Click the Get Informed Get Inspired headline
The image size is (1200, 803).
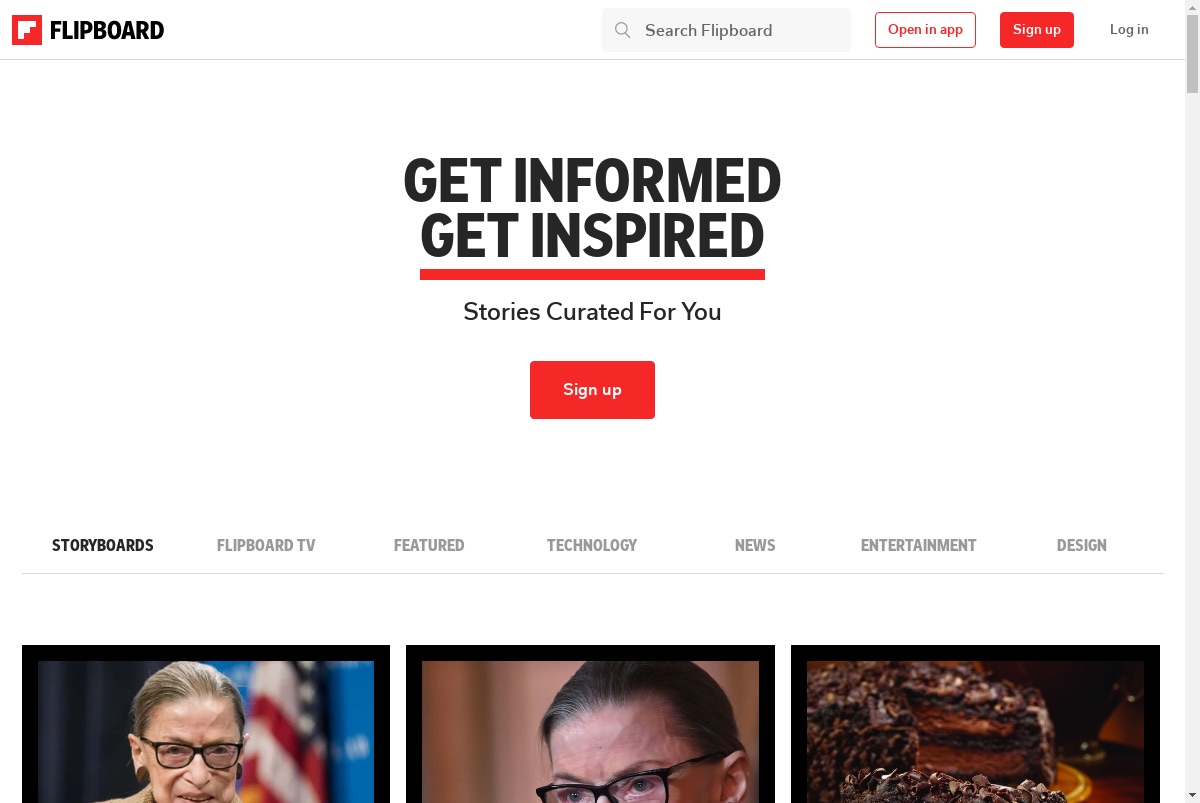point(592,208)
